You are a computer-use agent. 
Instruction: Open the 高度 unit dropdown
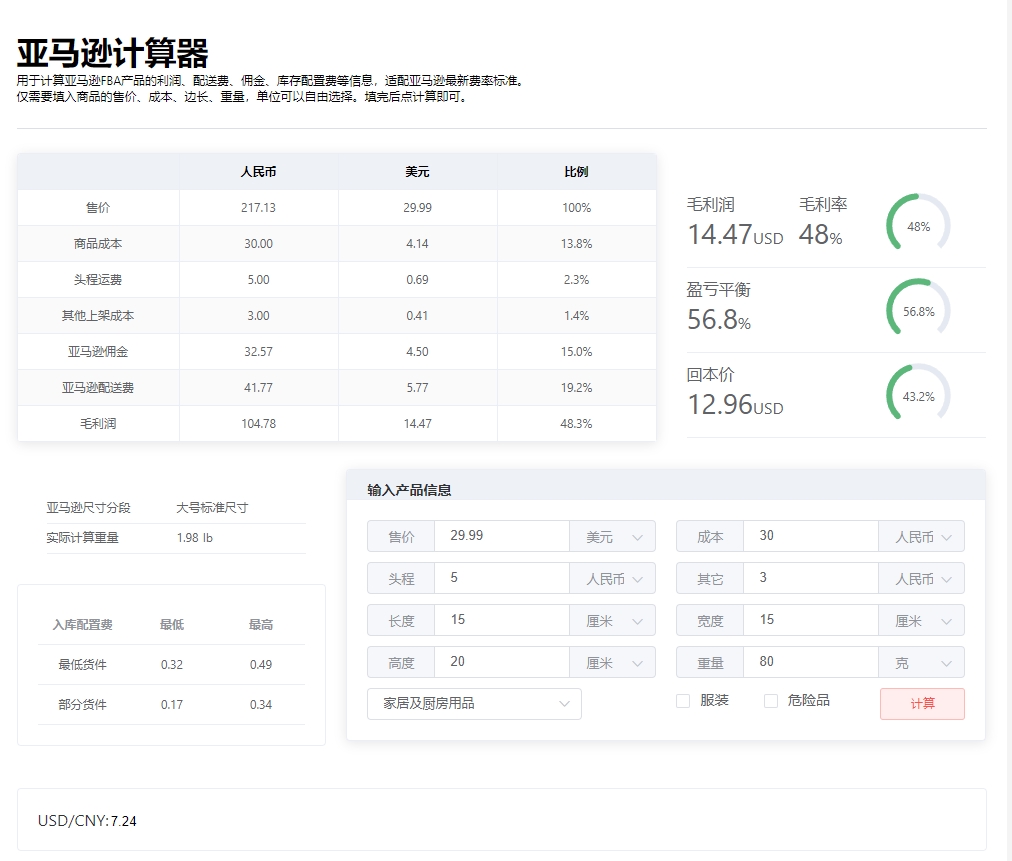point(612,662)
